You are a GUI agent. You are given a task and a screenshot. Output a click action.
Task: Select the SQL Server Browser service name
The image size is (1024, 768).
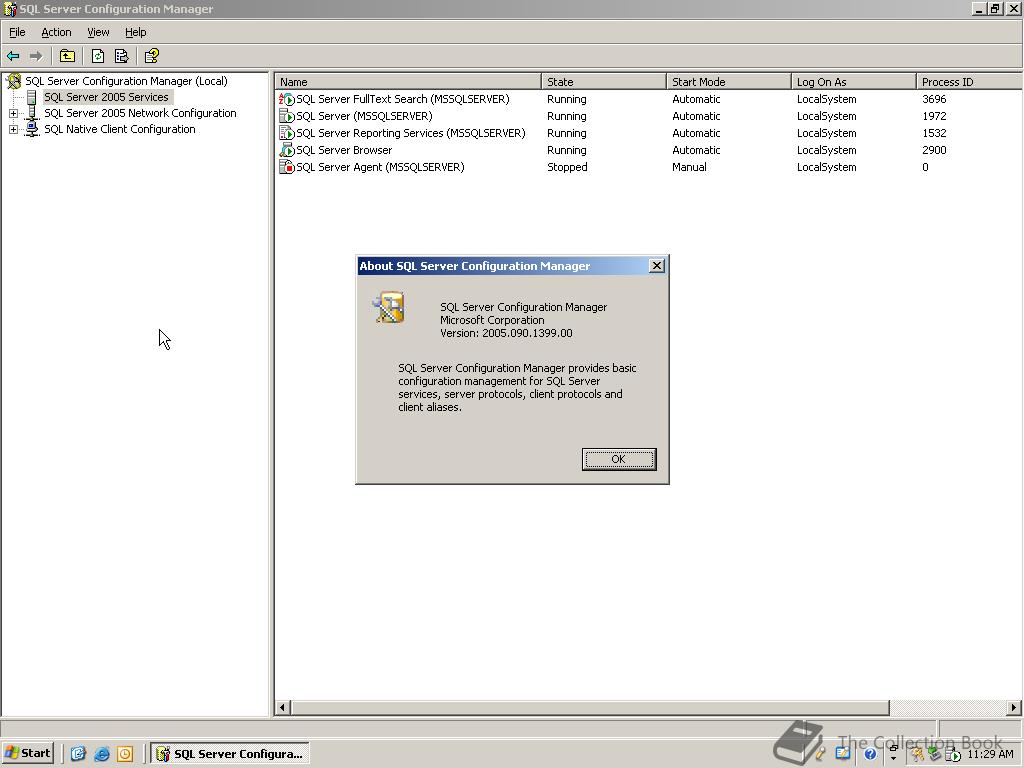[344, 150]
